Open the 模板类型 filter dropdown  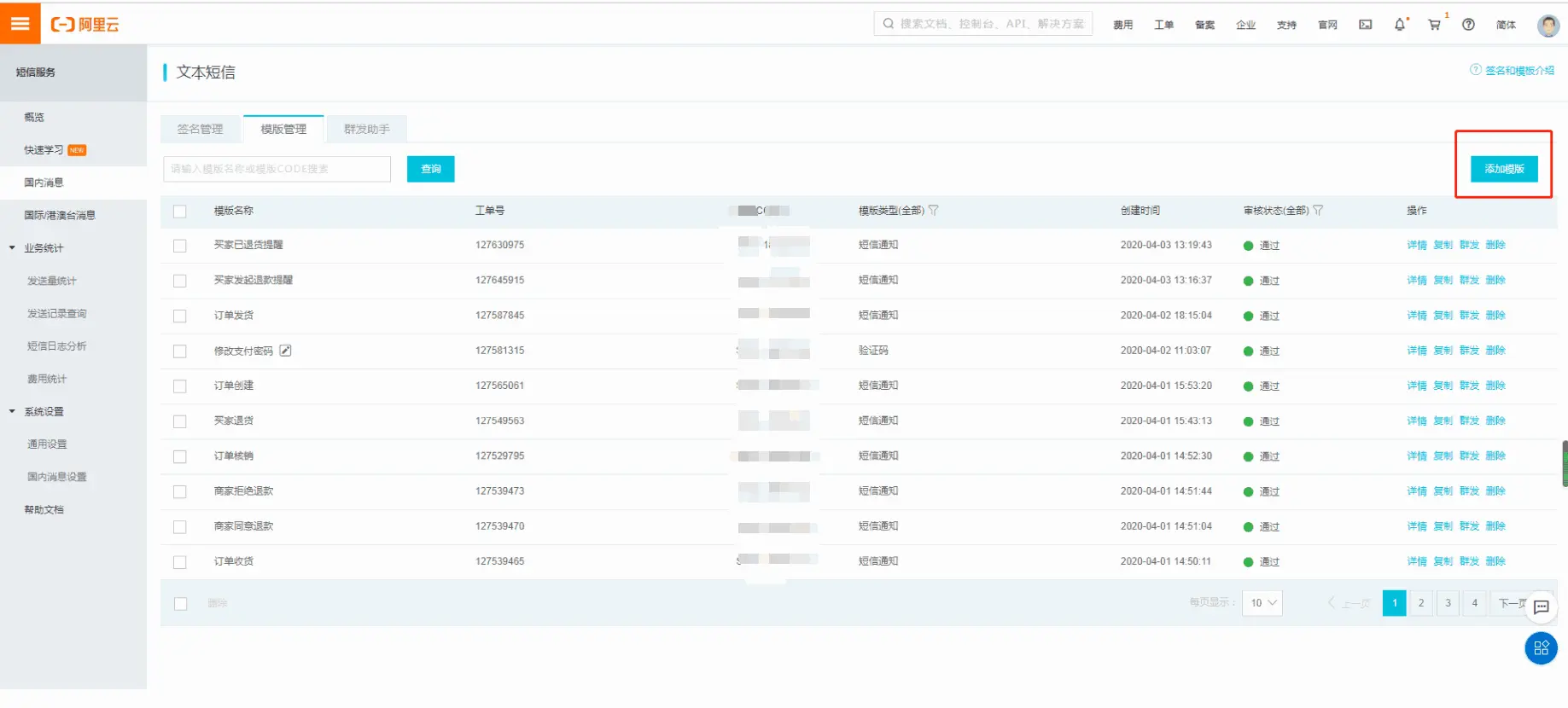click(934, 211)
